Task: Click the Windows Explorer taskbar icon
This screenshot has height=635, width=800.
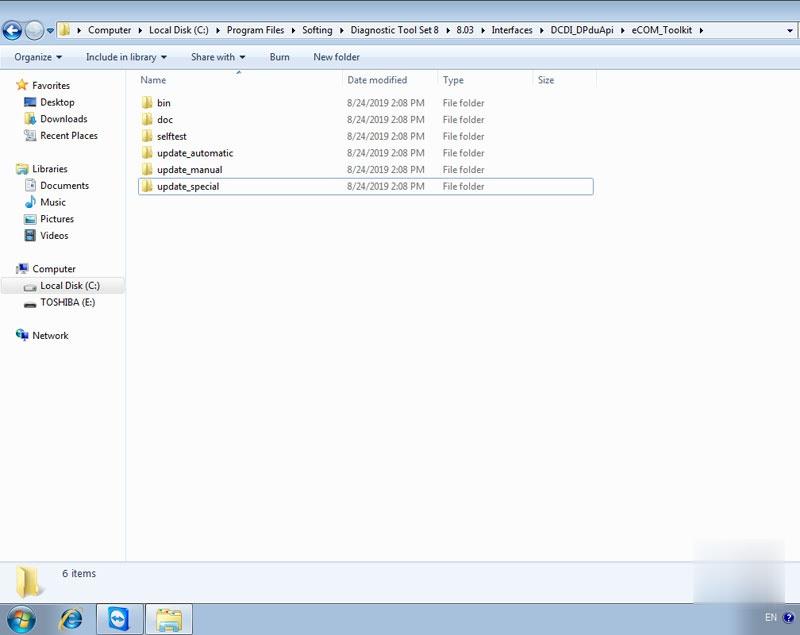Action: coord(168,618)
